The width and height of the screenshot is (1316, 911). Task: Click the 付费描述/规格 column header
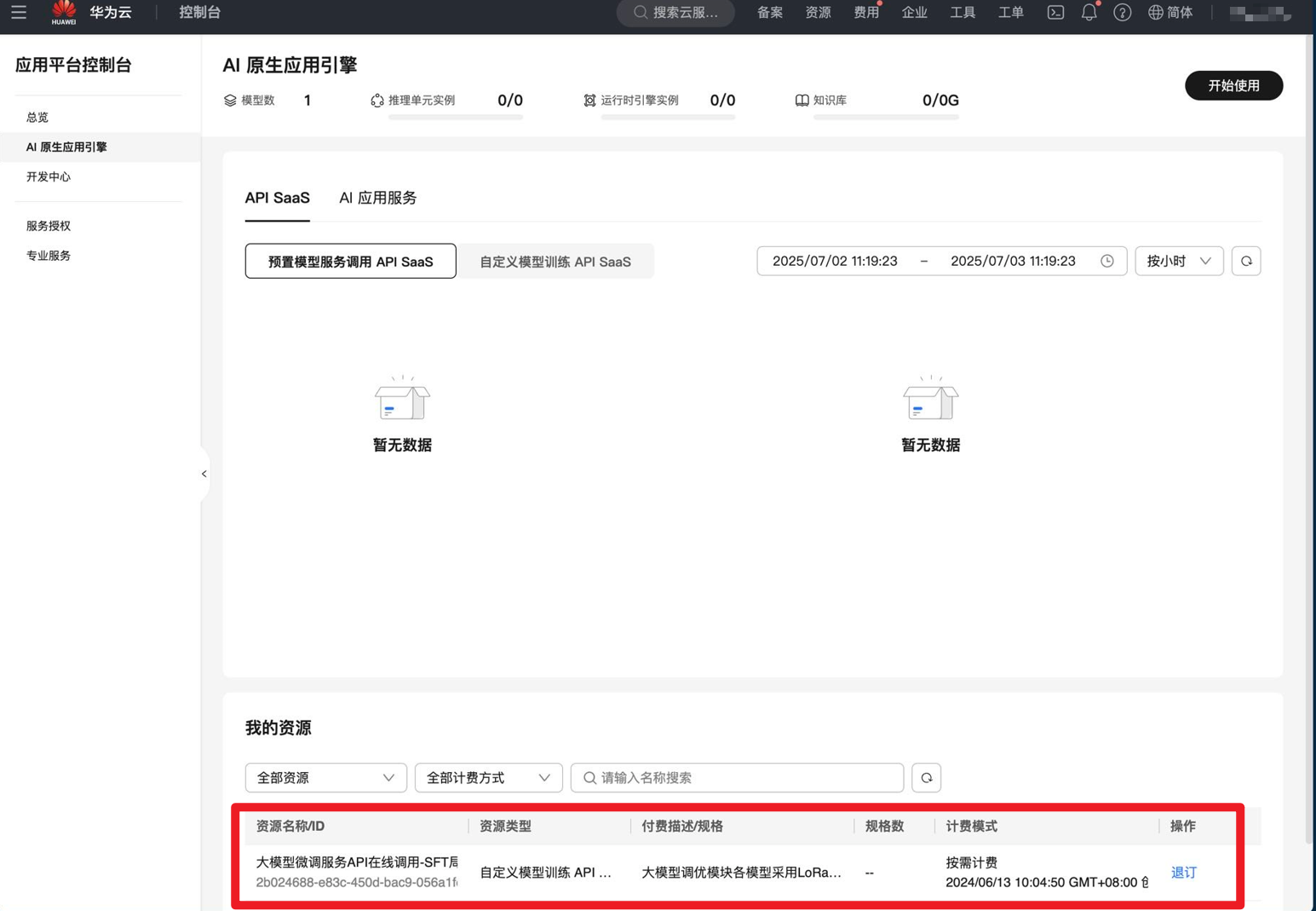point(682,827)
